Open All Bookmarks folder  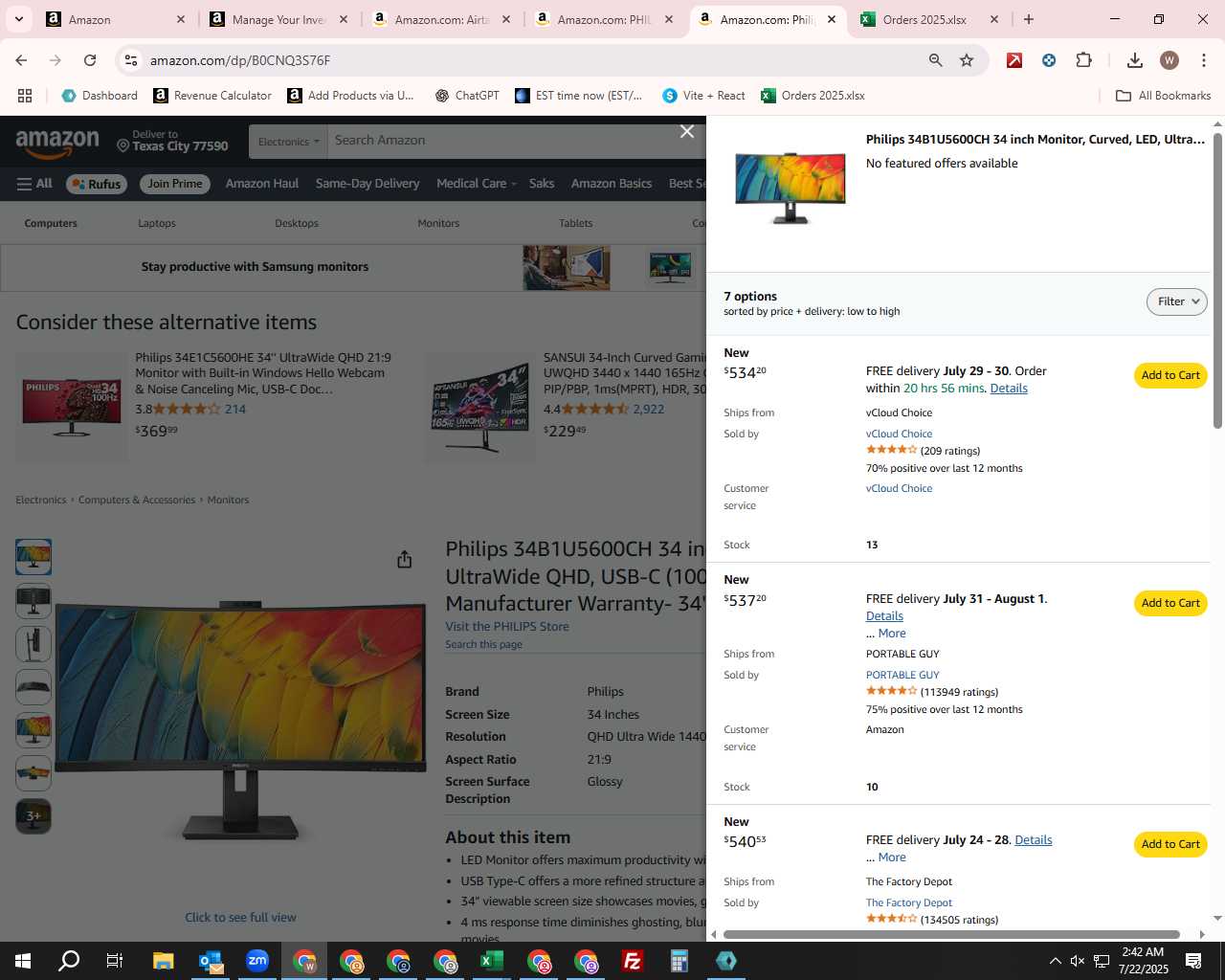(x=1164, y=96)
